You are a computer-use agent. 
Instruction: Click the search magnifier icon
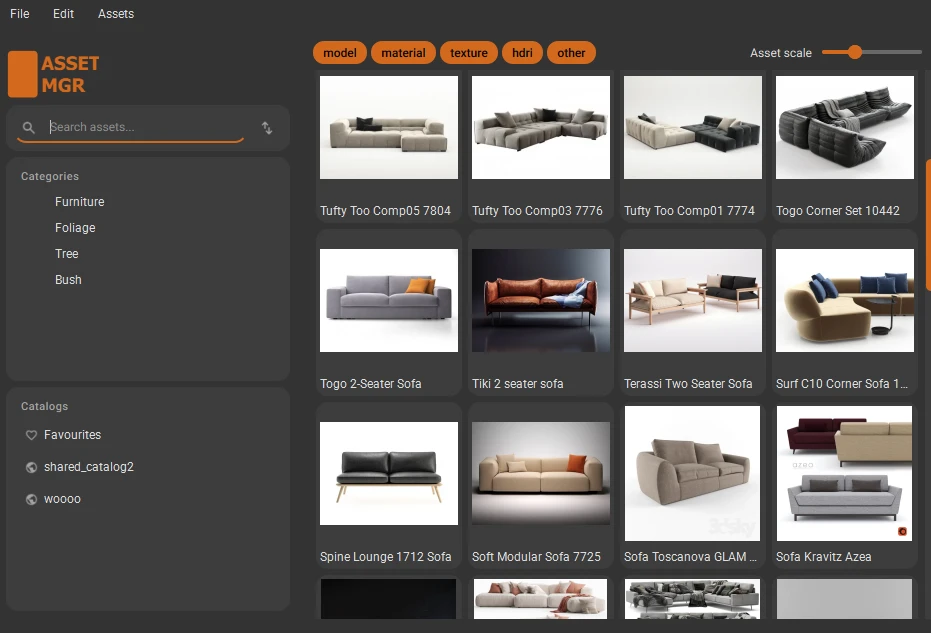[28, 127]
